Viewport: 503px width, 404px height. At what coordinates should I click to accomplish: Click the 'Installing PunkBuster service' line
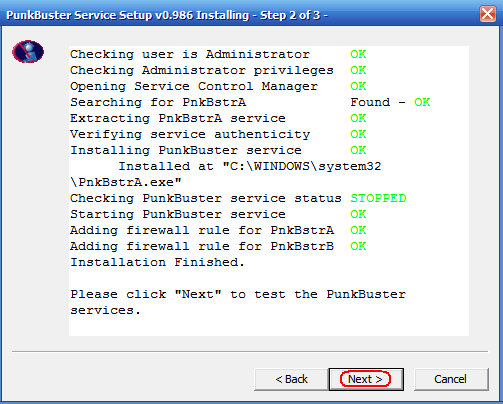pyautogui.click(x=186, y=150)
